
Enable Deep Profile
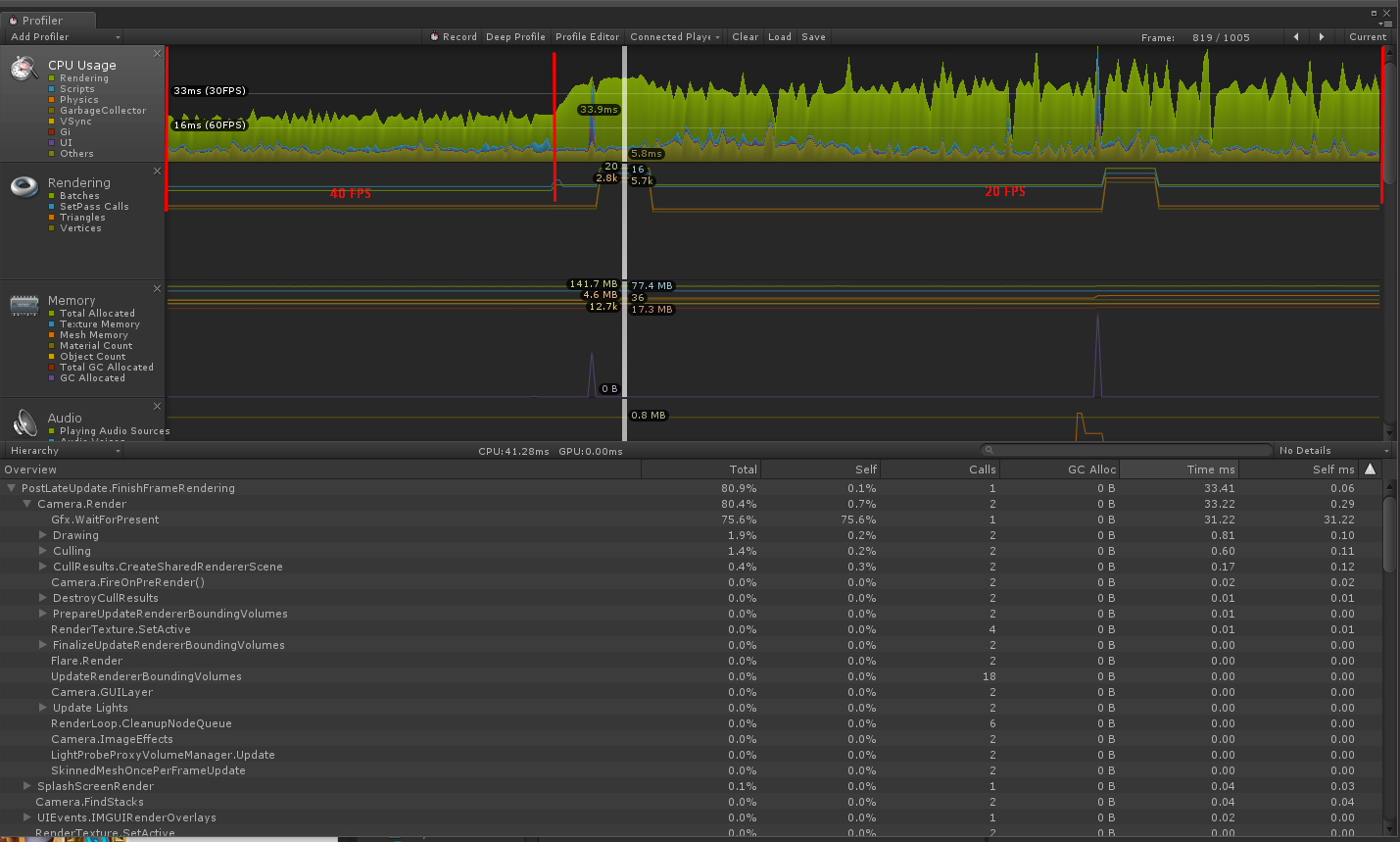tap(515, 37)
